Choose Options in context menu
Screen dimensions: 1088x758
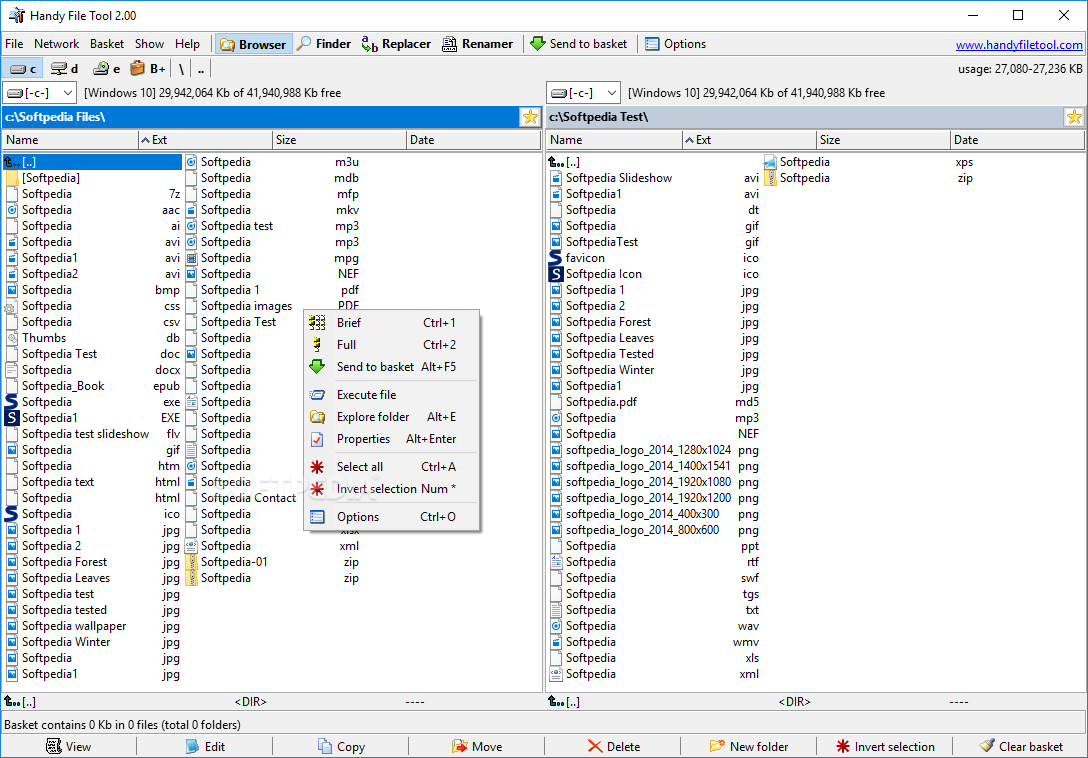tap(391, 517)
